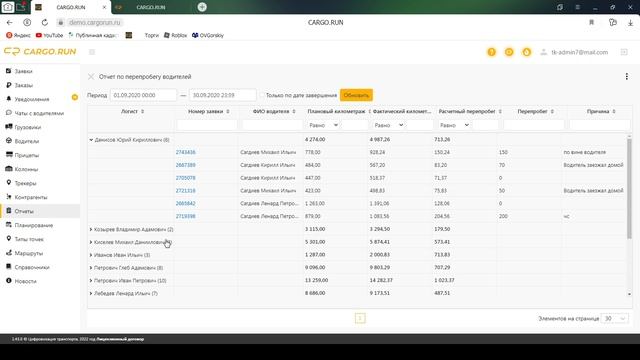Click the yellow notification badge in sidebar
This screenshot has width=640, height=360.
click(75, 97)
